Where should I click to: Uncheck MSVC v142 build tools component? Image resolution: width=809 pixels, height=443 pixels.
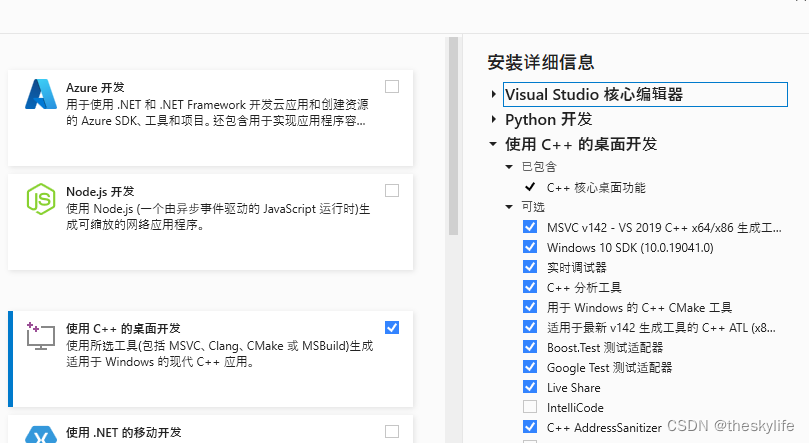point(530,227)
